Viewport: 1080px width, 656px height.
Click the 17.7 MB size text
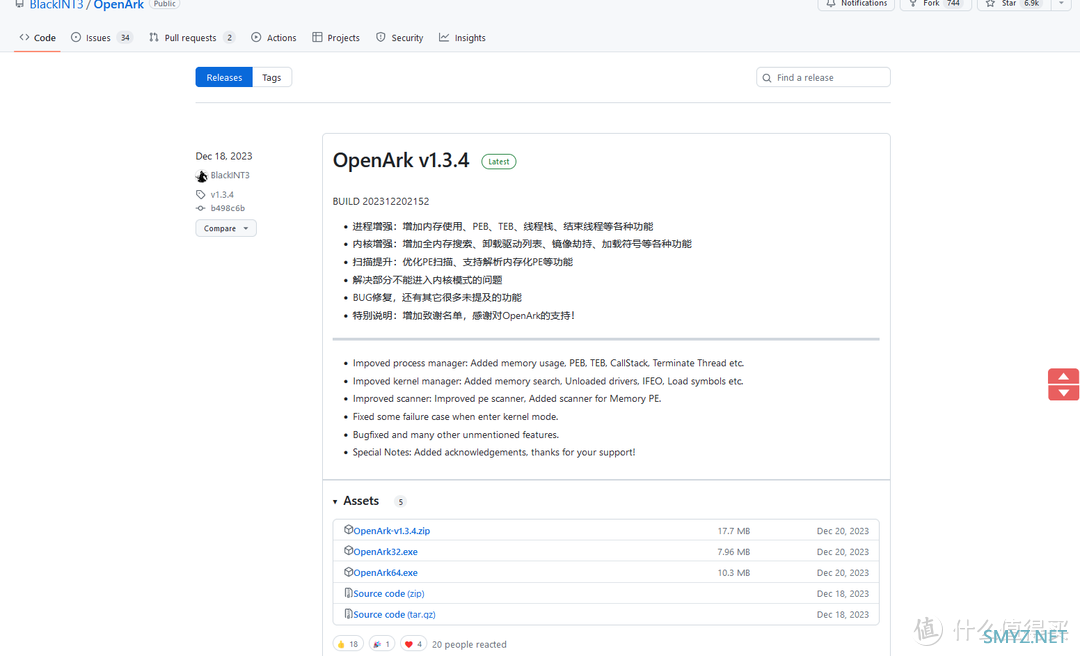click(x=734, y=531)
